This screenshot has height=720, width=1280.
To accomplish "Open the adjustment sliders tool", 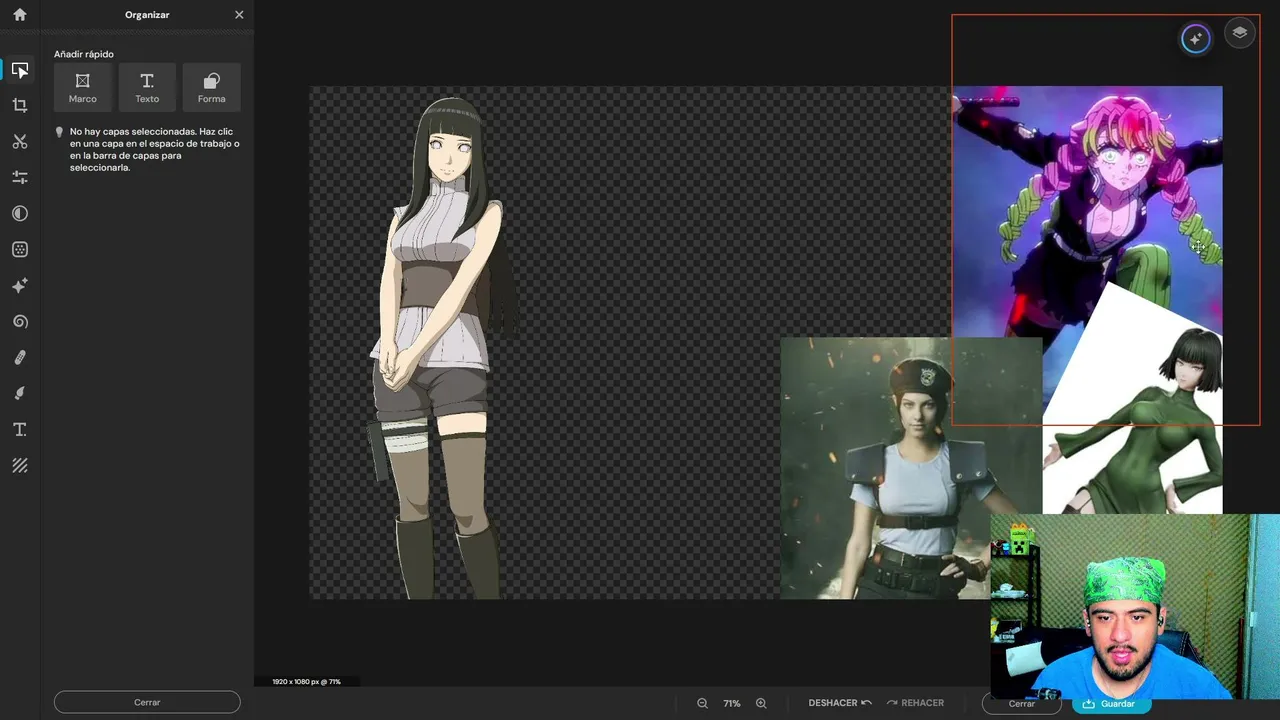I will click(20, 177).
